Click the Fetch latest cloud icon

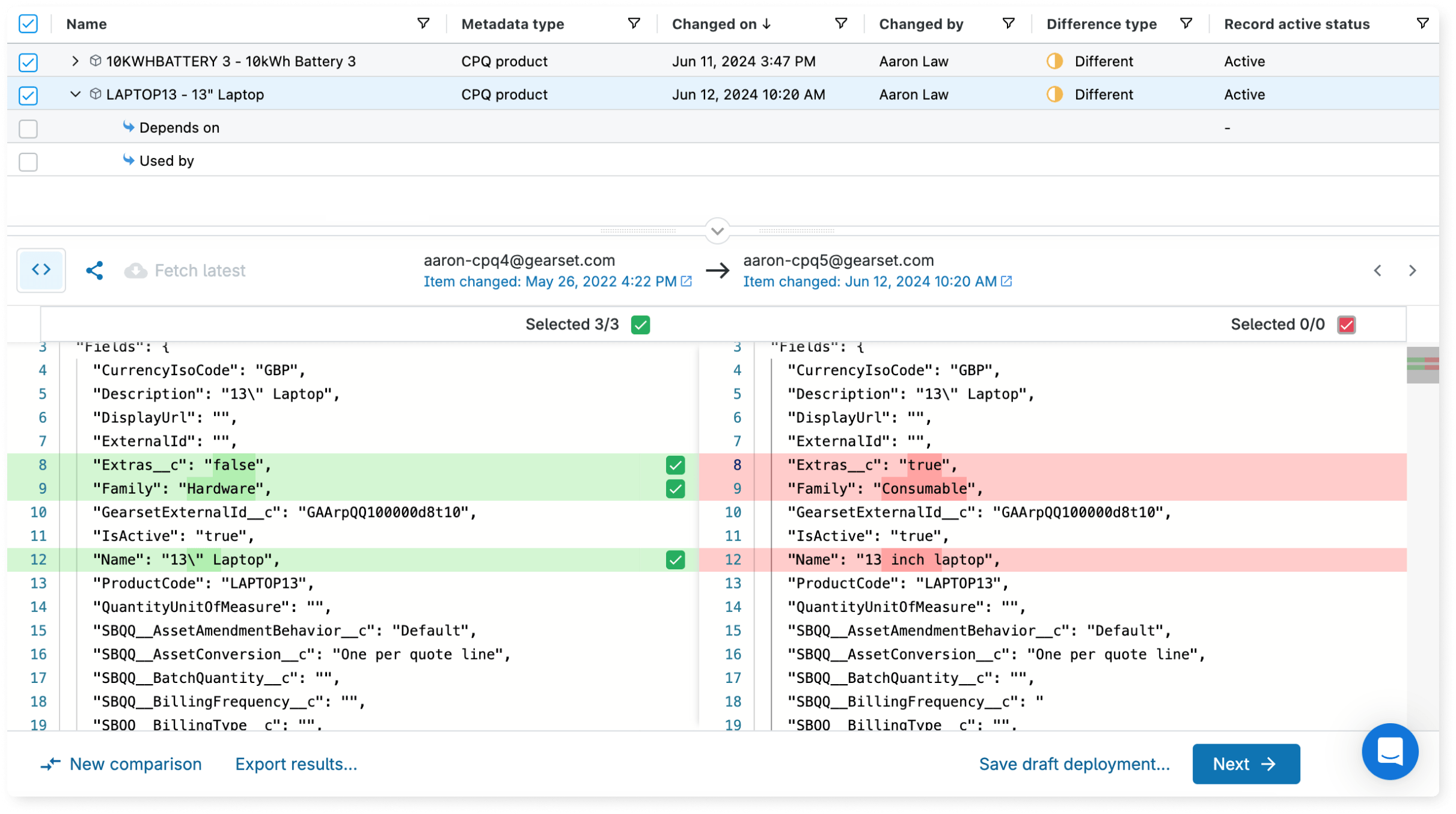pyautogui.click(x=137, y=270)
